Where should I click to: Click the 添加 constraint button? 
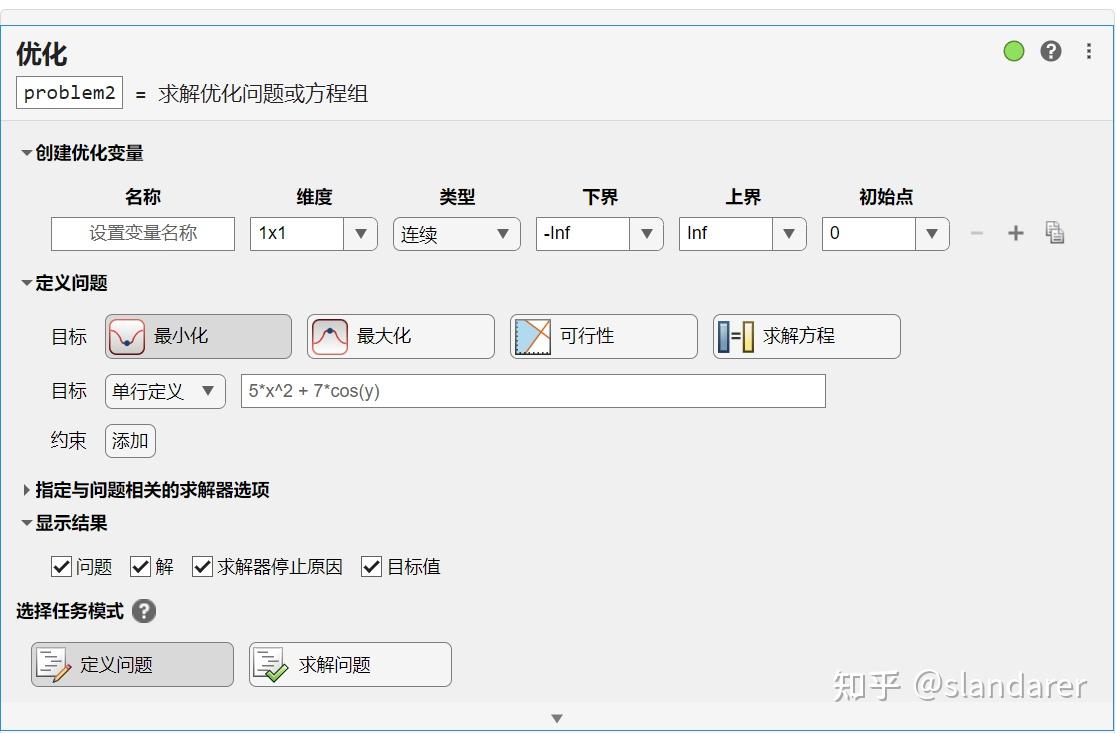coord(130,440)
